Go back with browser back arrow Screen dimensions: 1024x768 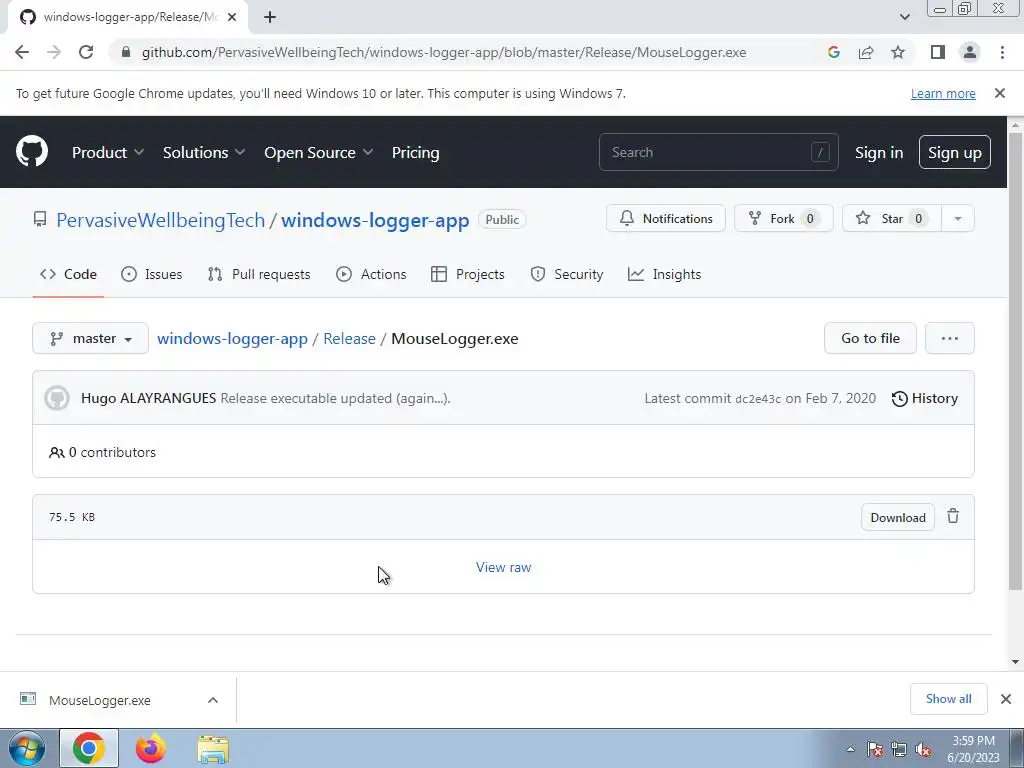tap(22, 52)
